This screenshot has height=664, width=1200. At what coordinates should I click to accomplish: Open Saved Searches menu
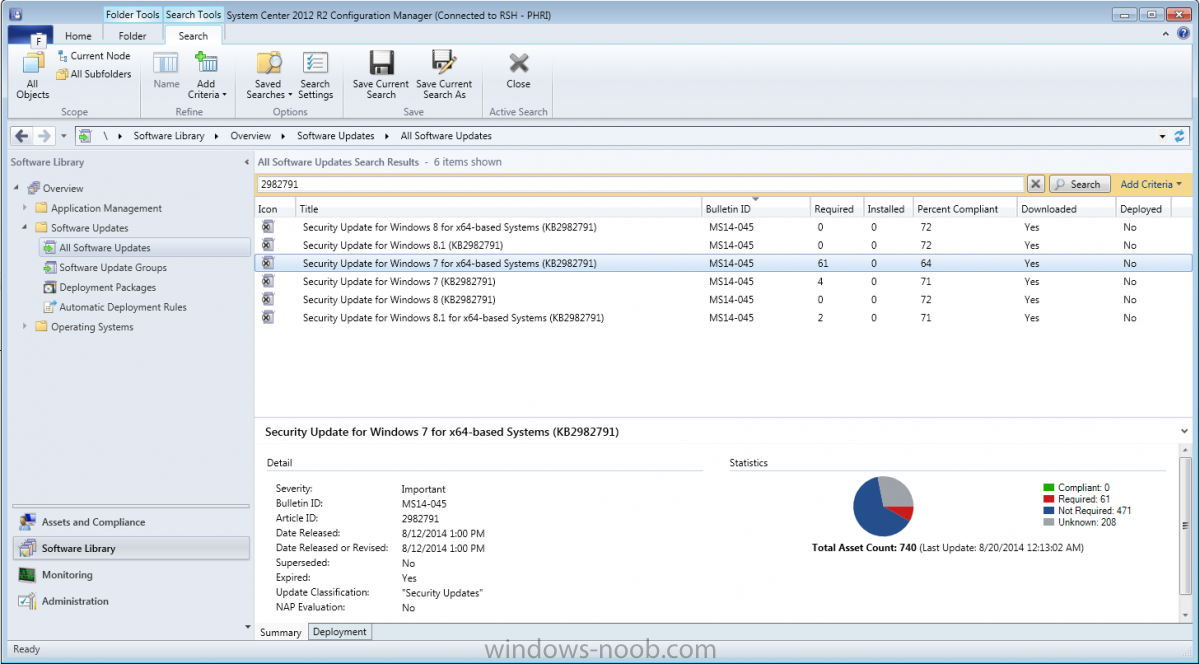pos(268,75)
